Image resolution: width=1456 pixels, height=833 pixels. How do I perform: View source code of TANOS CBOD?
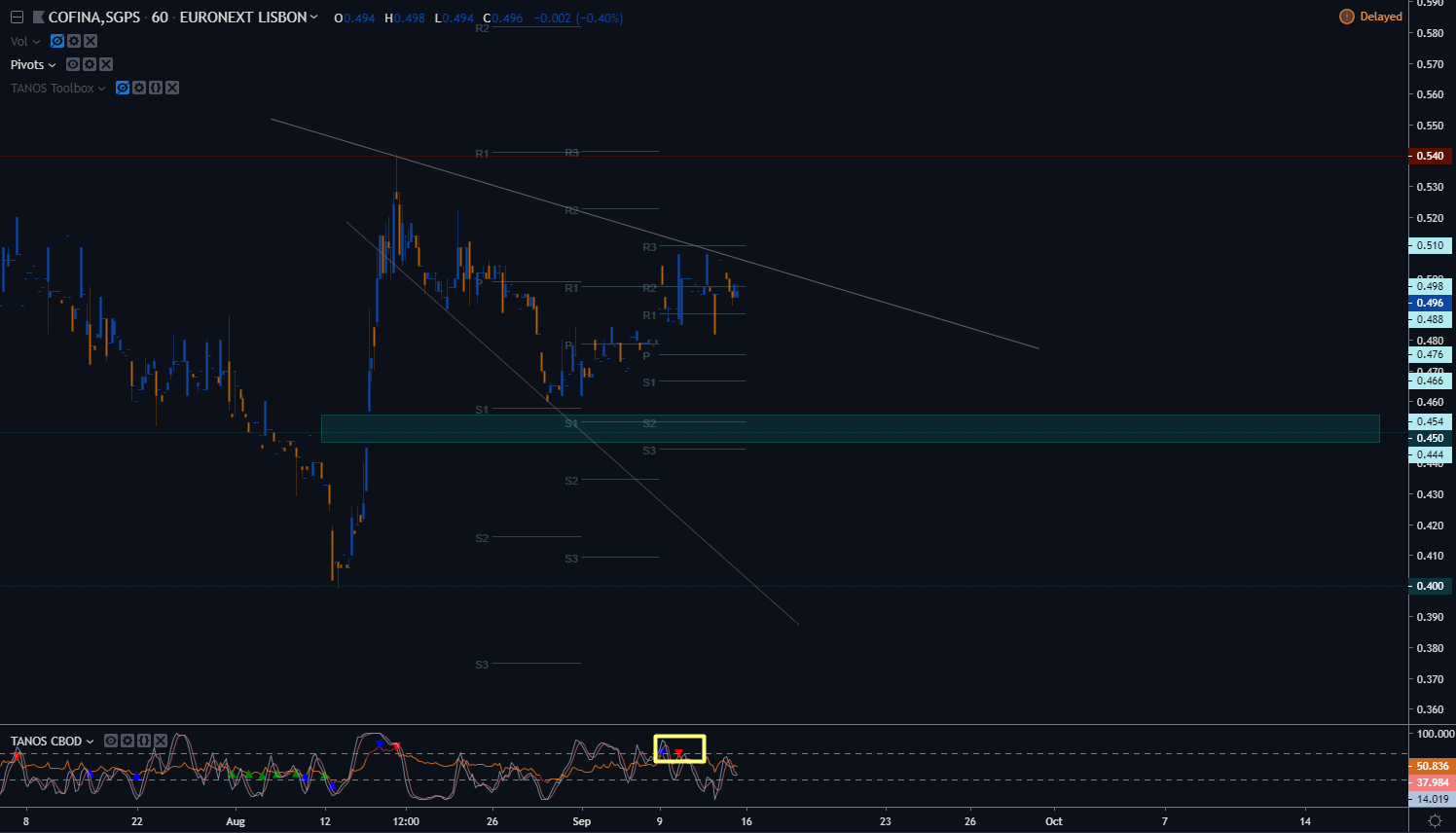coord(144,741)
